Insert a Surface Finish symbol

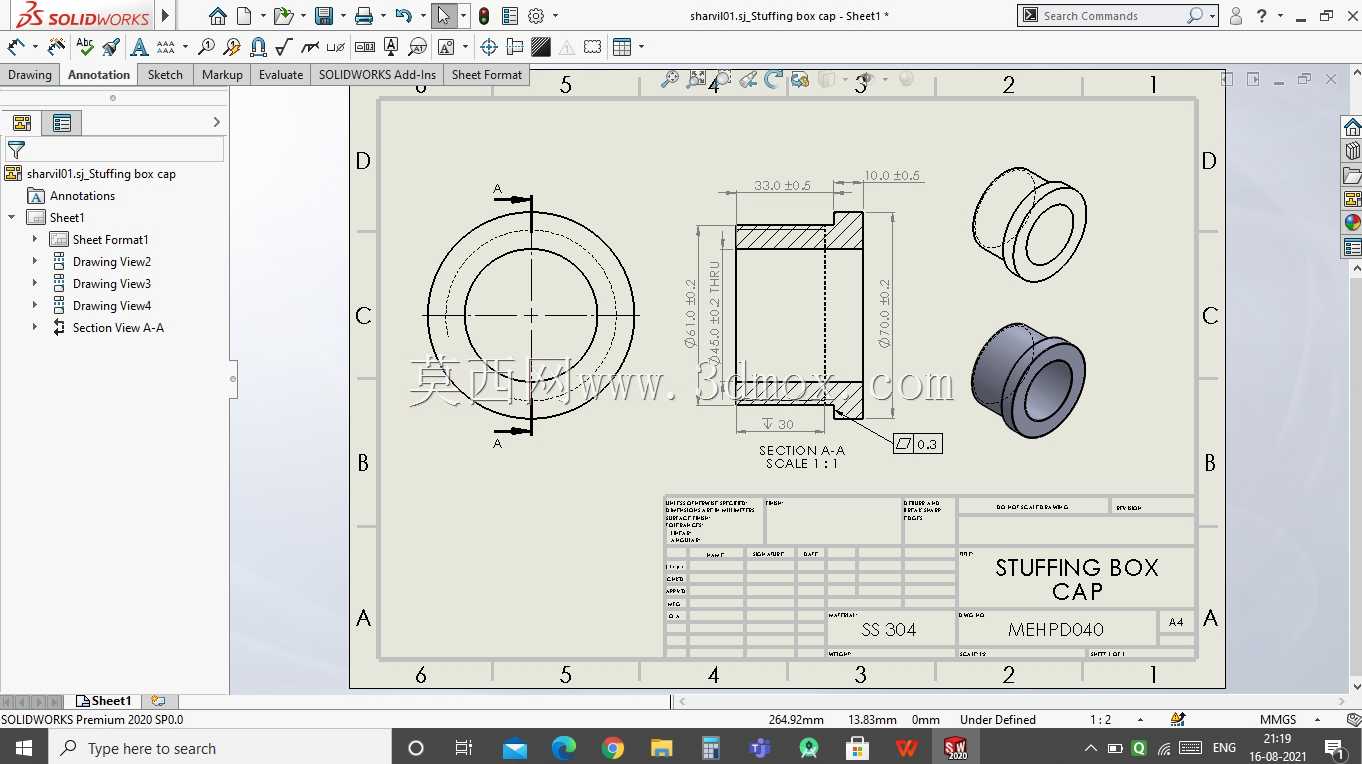(x=284, y=47)
